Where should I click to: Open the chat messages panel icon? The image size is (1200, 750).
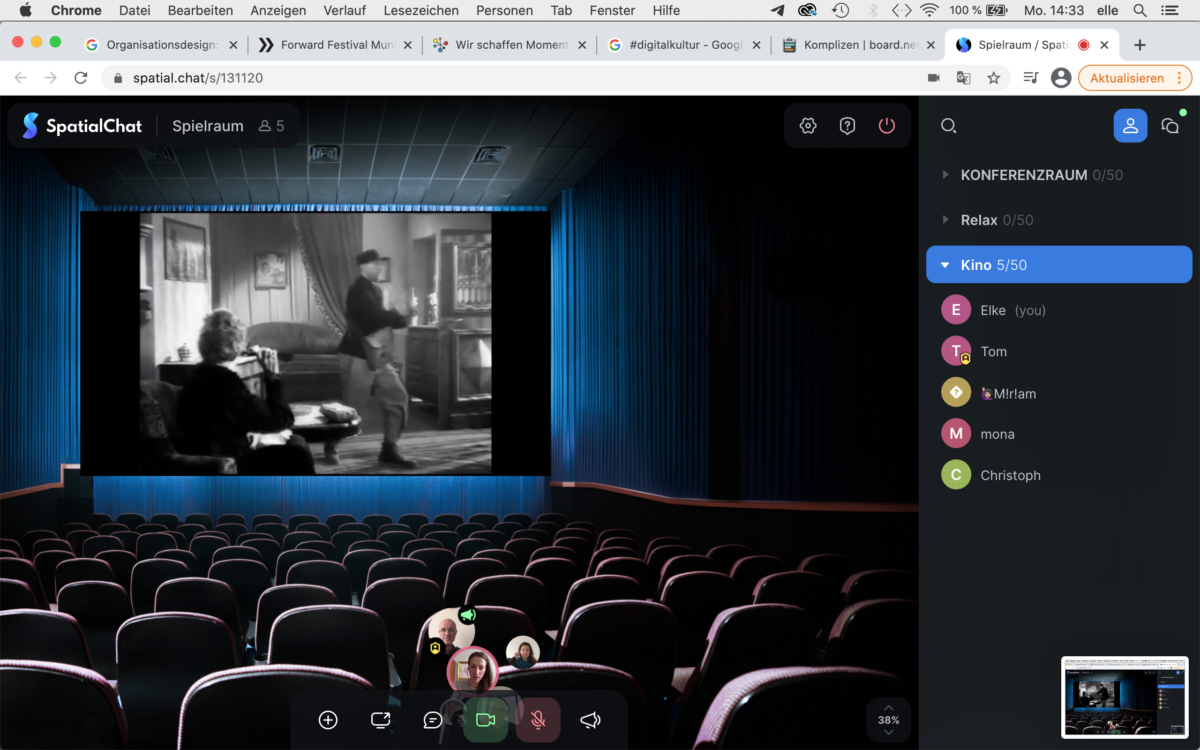pyautogui.click(x=1169, y=126)
